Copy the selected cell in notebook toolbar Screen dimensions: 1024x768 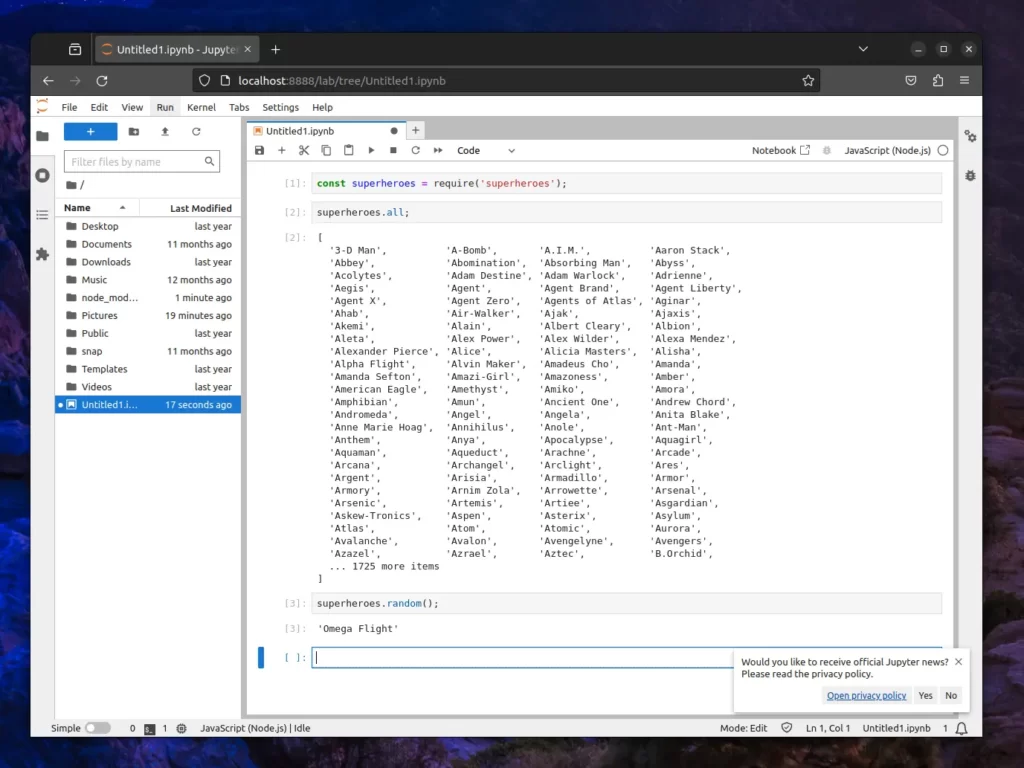(326, 150)
